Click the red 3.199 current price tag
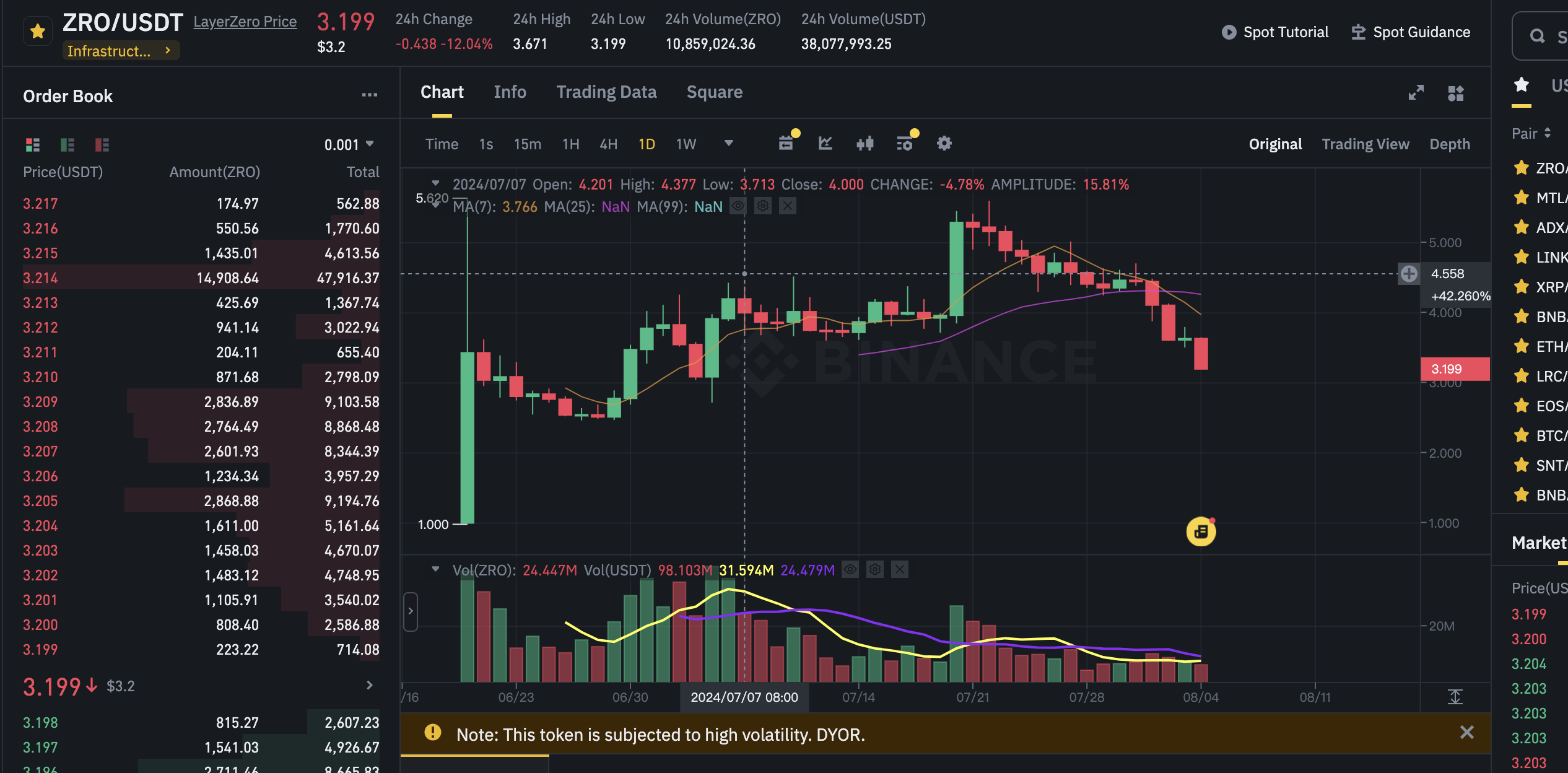 (1455, 369)
